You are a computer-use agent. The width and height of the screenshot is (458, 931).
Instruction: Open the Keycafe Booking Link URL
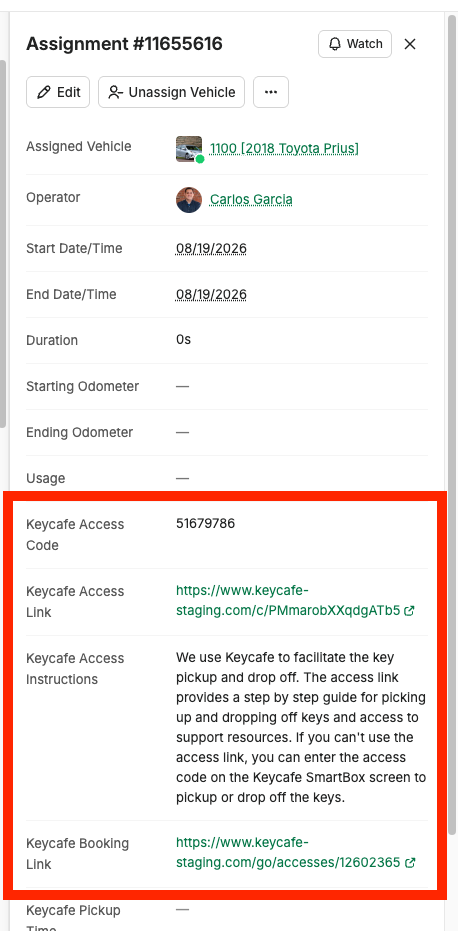tap(288, 853)
